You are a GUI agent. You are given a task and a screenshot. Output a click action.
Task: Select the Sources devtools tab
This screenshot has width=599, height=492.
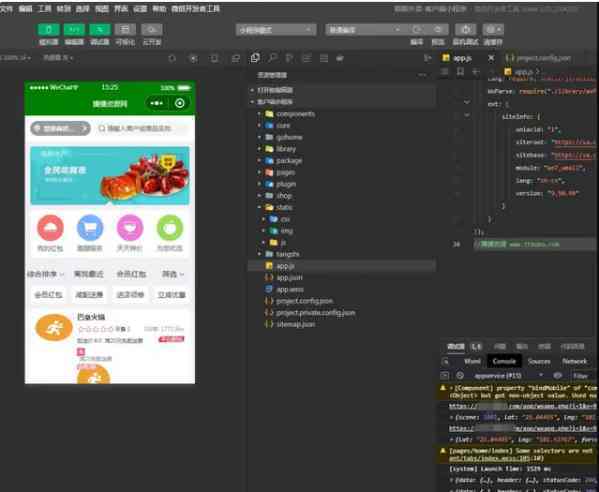click(539, 361)
